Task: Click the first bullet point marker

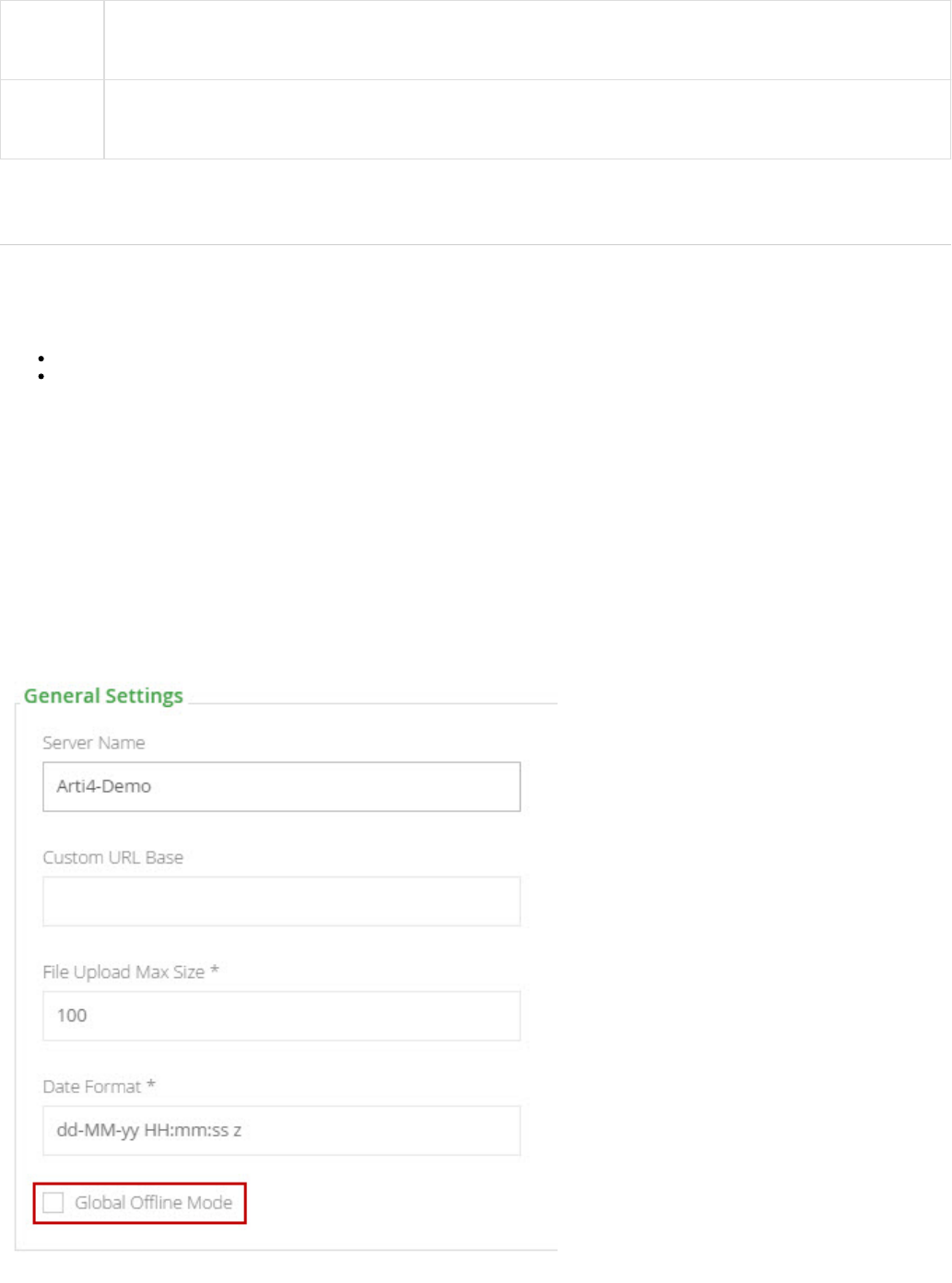Action: (41, 359)
